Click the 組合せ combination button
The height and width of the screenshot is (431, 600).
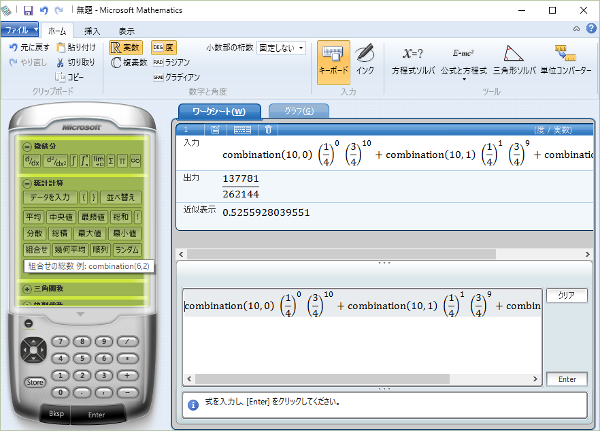tap(37, 250)
